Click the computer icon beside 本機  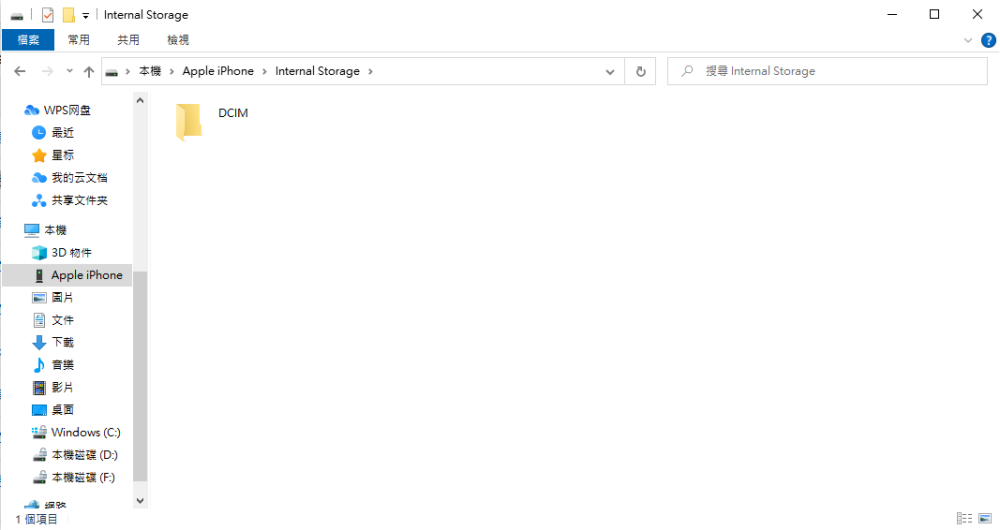[x=31, y=230]
